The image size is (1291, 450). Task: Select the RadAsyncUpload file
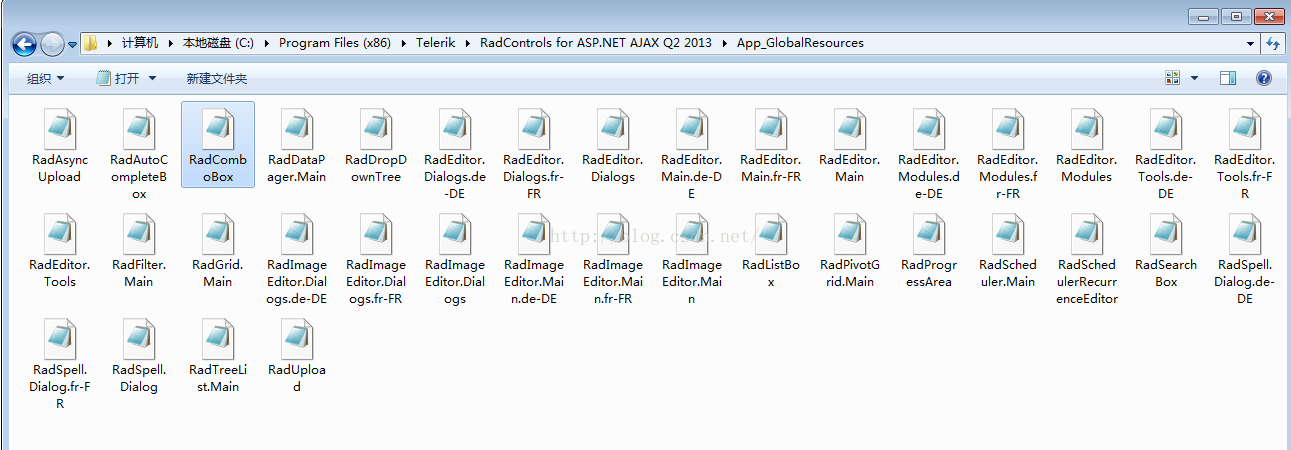click(59, 145)
